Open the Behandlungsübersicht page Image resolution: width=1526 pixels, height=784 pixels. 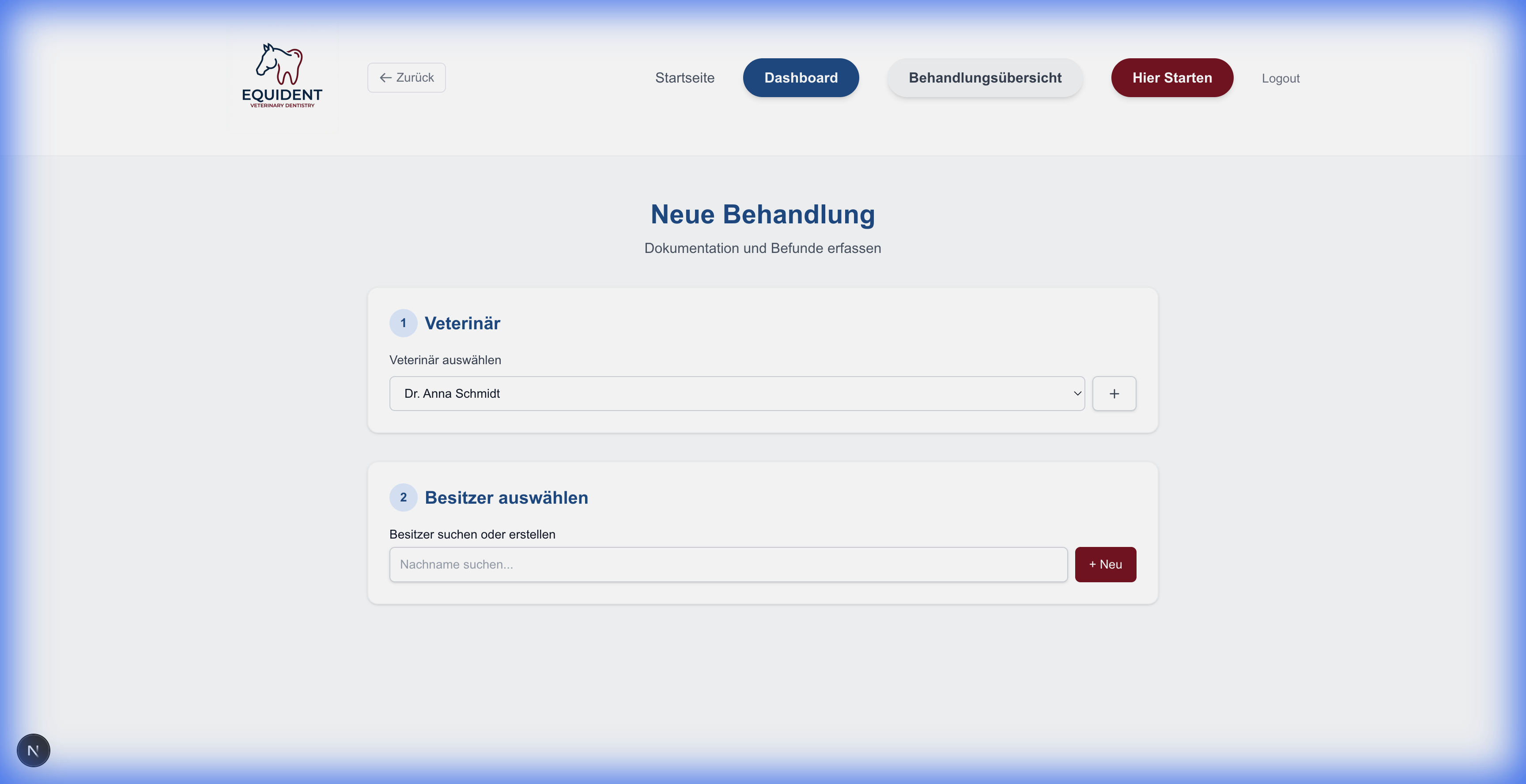(x=985, y=78)
